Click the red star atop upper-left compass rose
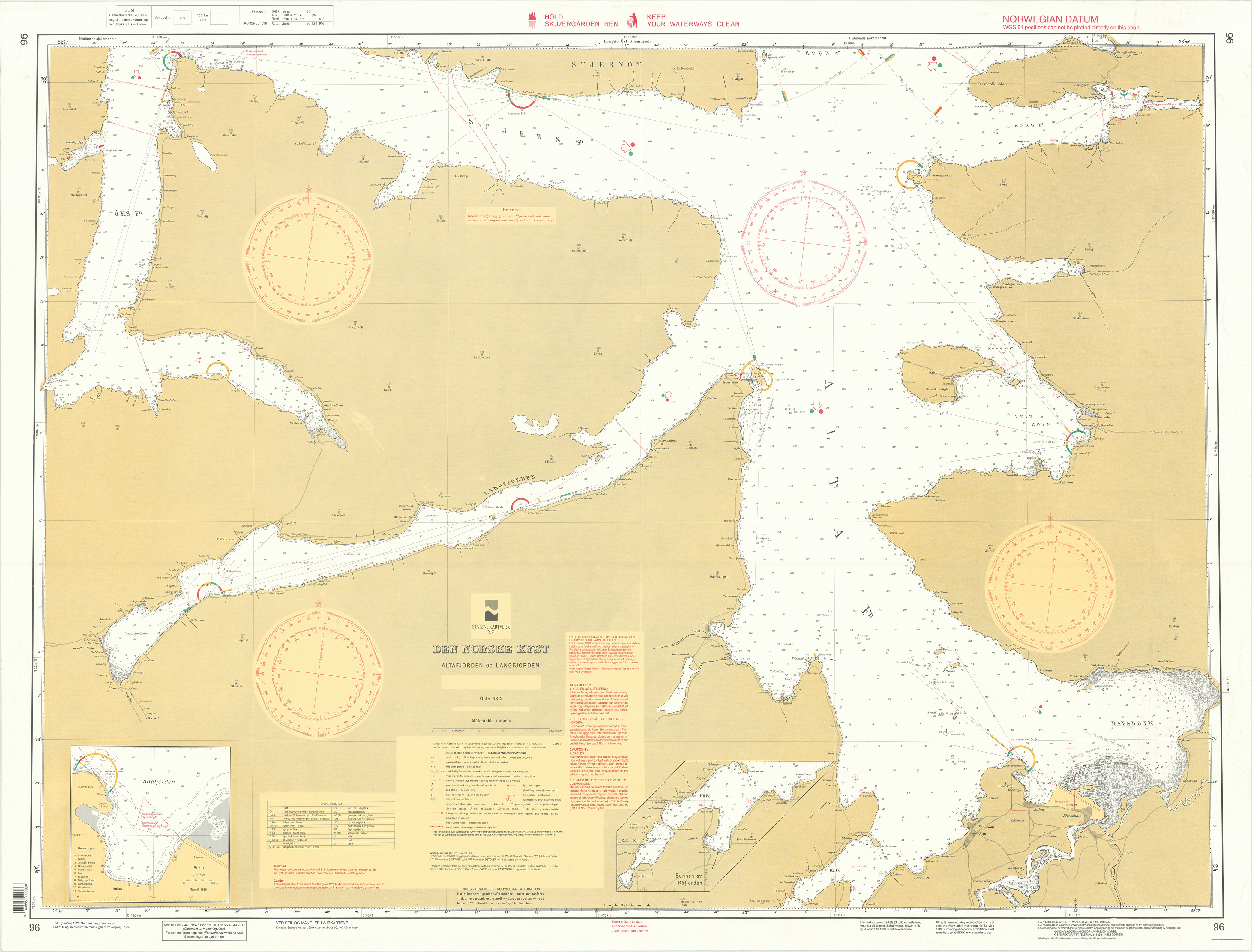The height and width of the screenshot is (952, 1252). pyautogui.click(x=308, y=189)
